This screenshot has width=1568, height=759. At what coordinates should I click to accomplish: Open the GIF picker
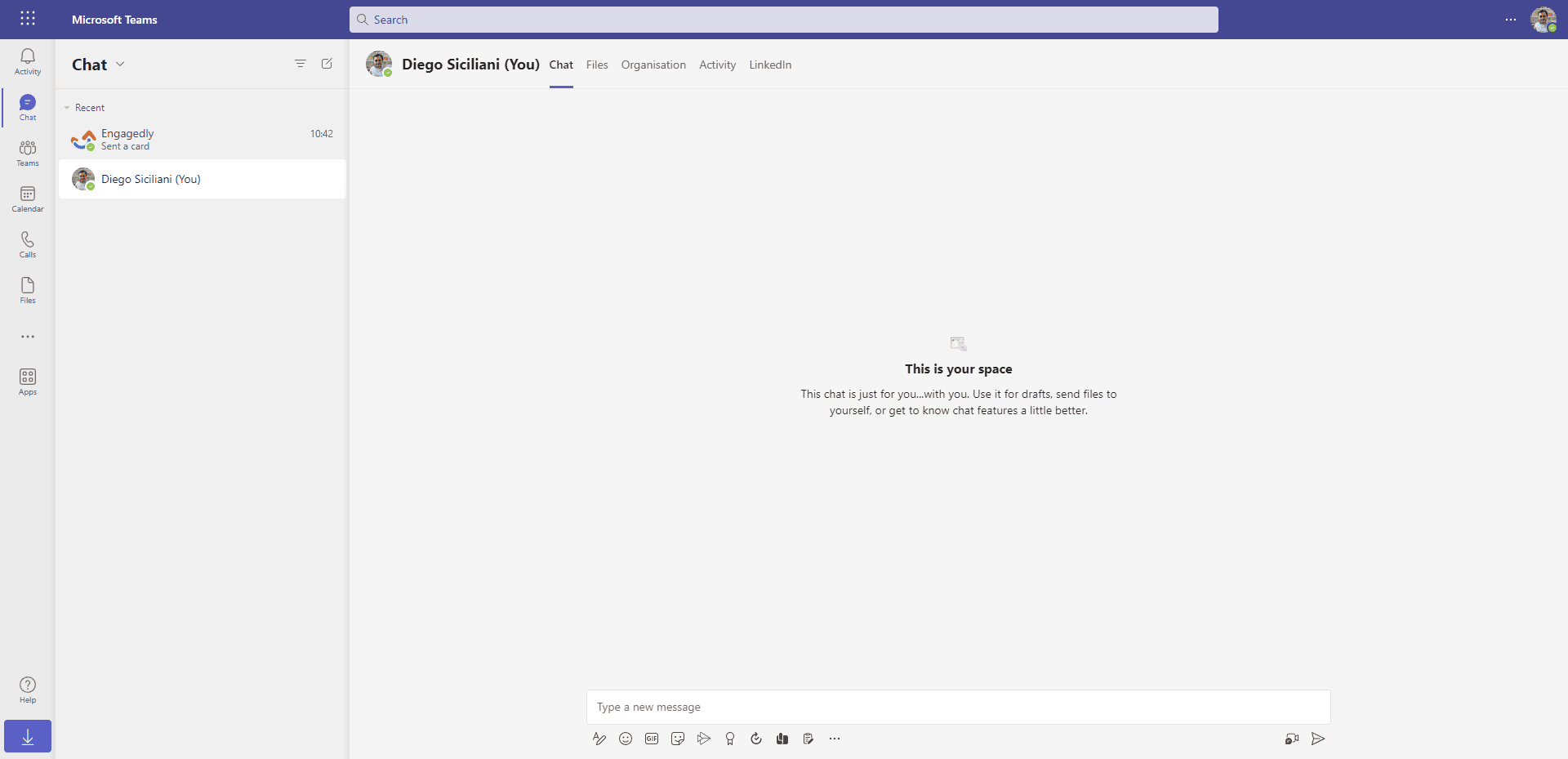pos(652,739)
